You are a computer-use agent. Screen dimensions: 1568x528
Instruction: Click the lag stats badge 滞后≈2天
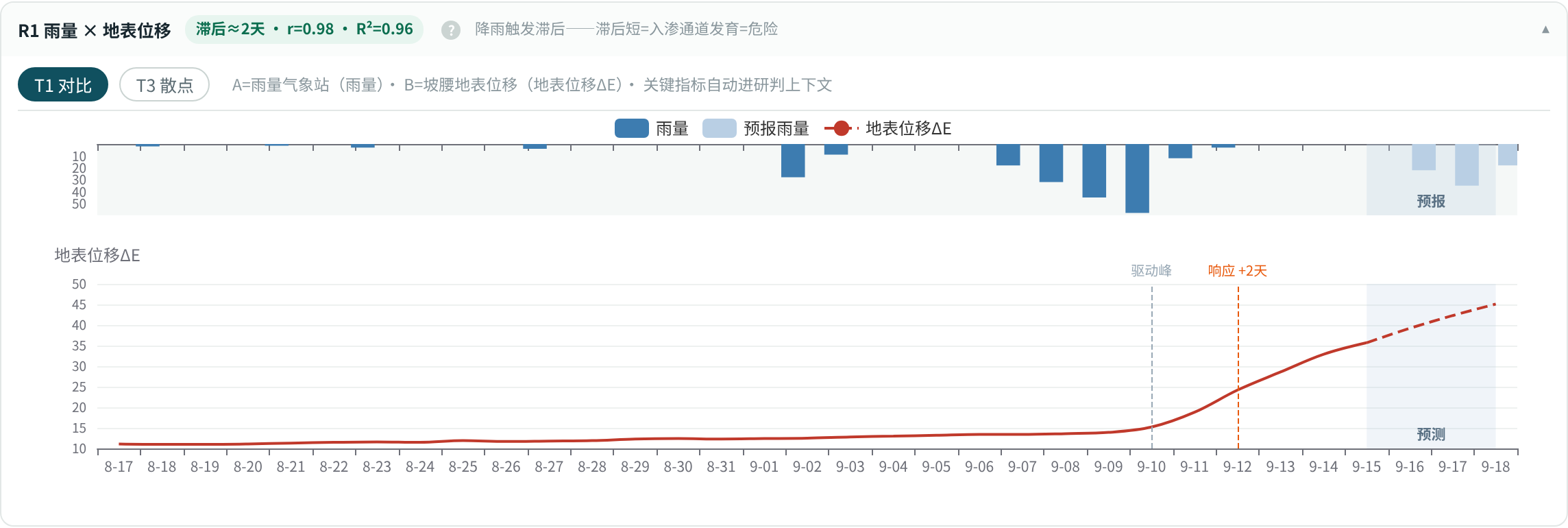coord(304,29)
